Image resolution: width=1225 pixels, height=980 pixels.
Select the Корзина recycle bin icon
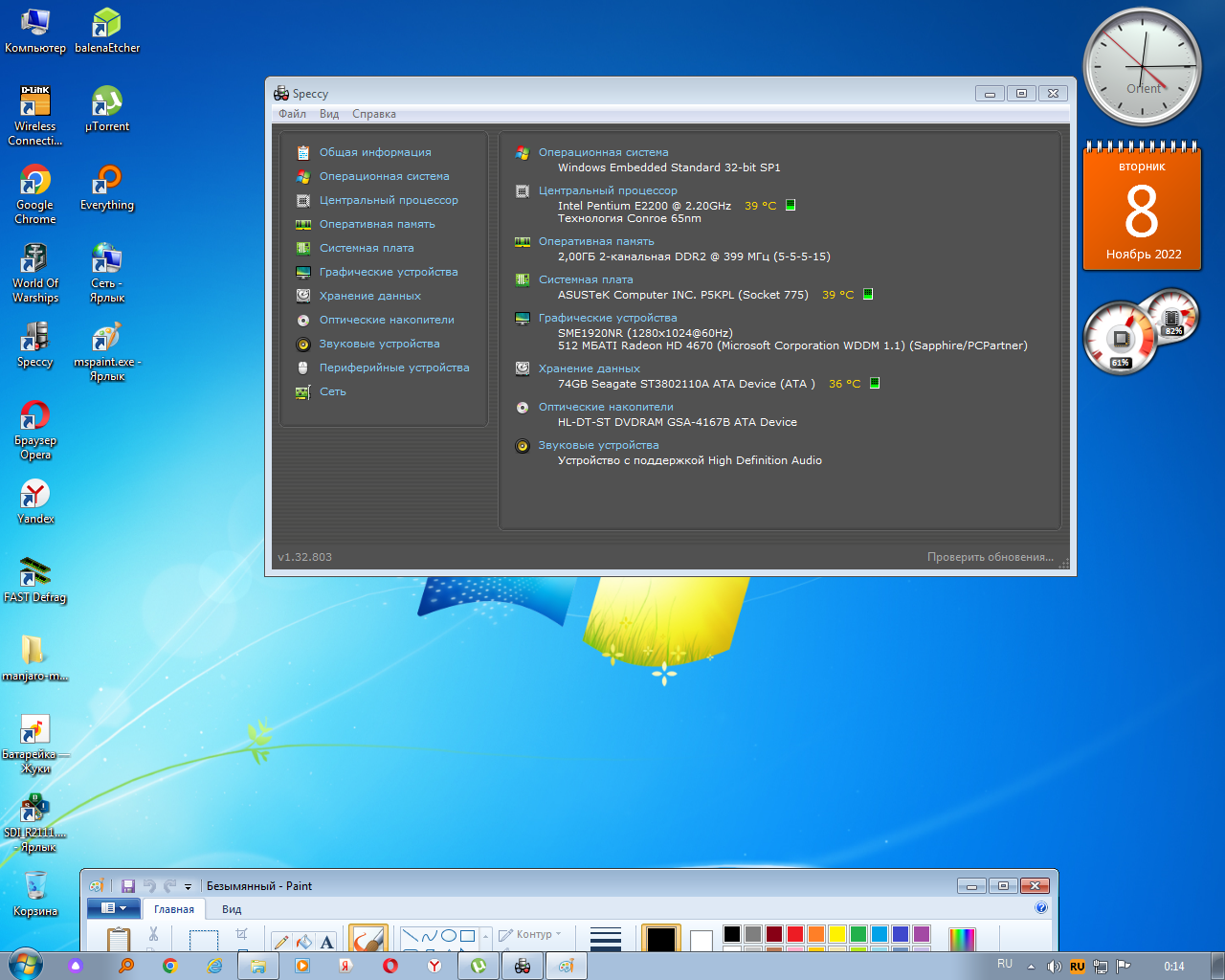click(35, 894)
